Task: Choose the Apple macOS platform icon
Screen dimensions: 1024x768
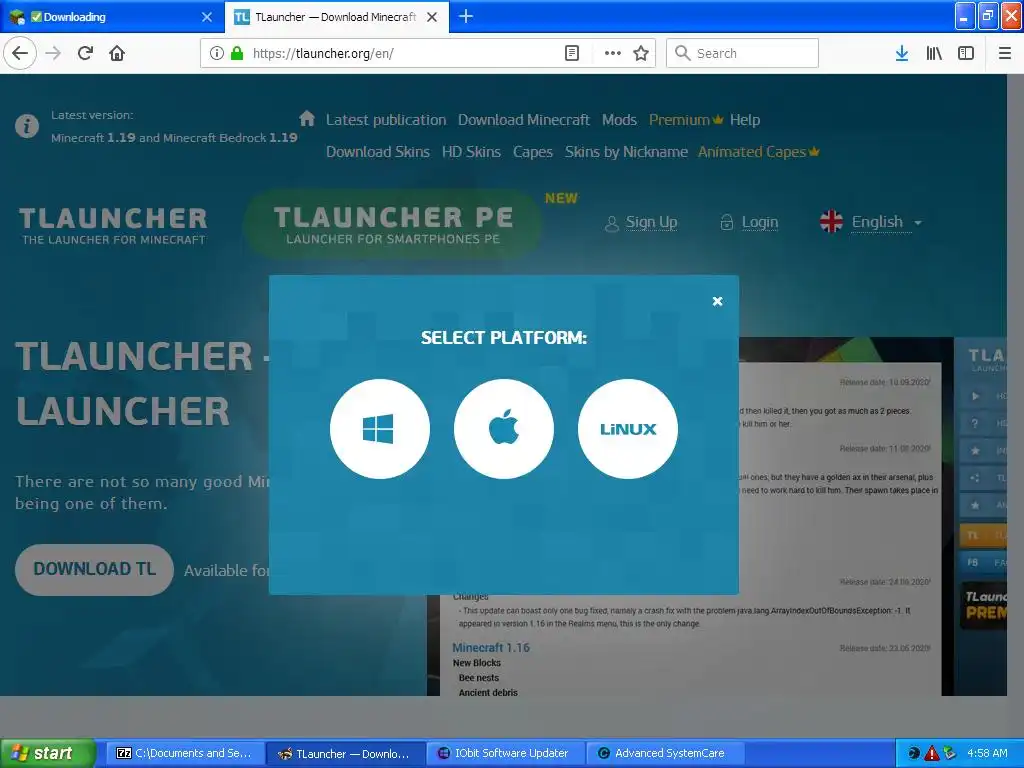Action: pos(504,429)
